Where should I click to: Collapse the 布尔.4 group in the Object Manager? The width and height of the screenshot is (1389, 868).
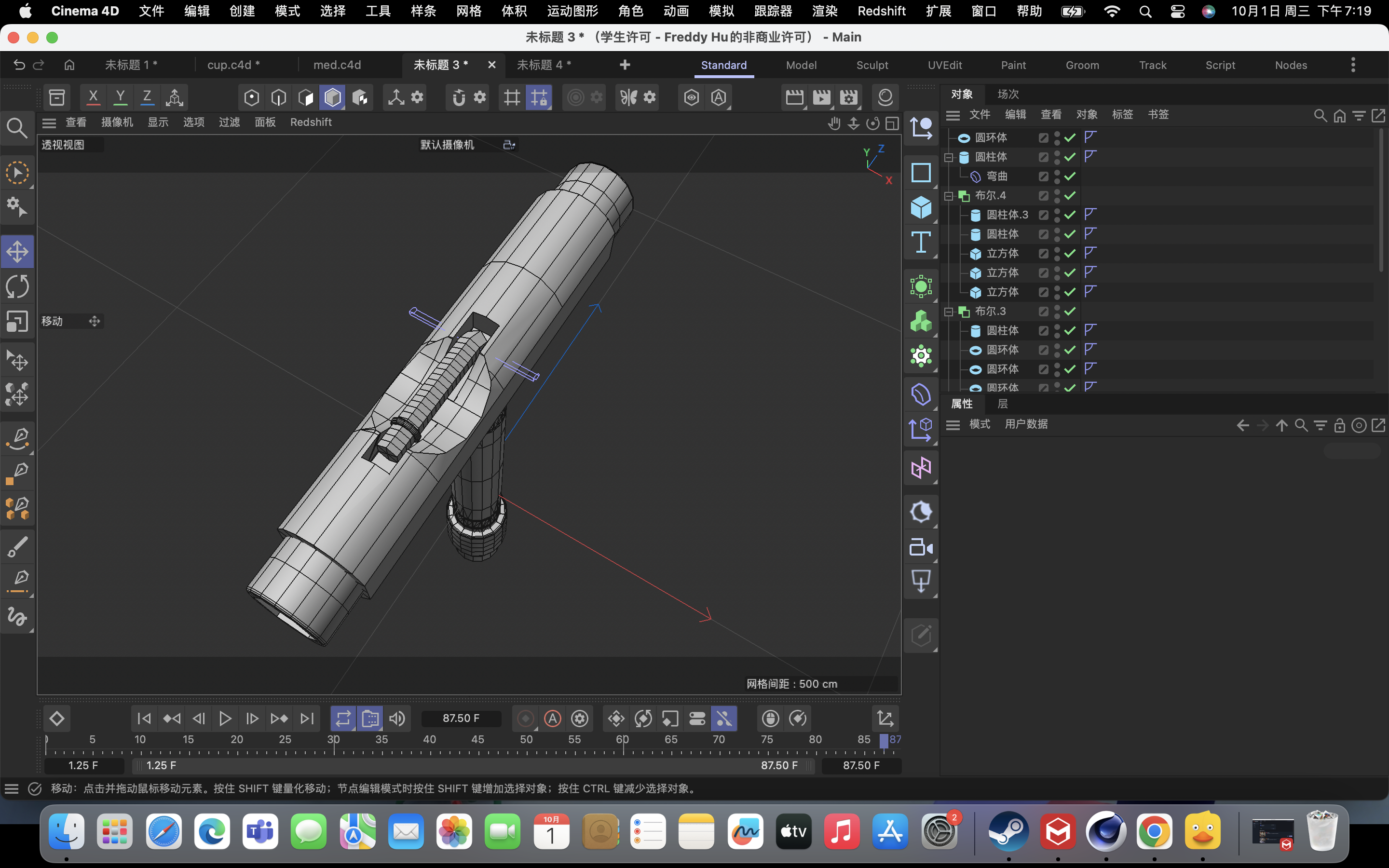pyautogui.click(x=948, y=195)
